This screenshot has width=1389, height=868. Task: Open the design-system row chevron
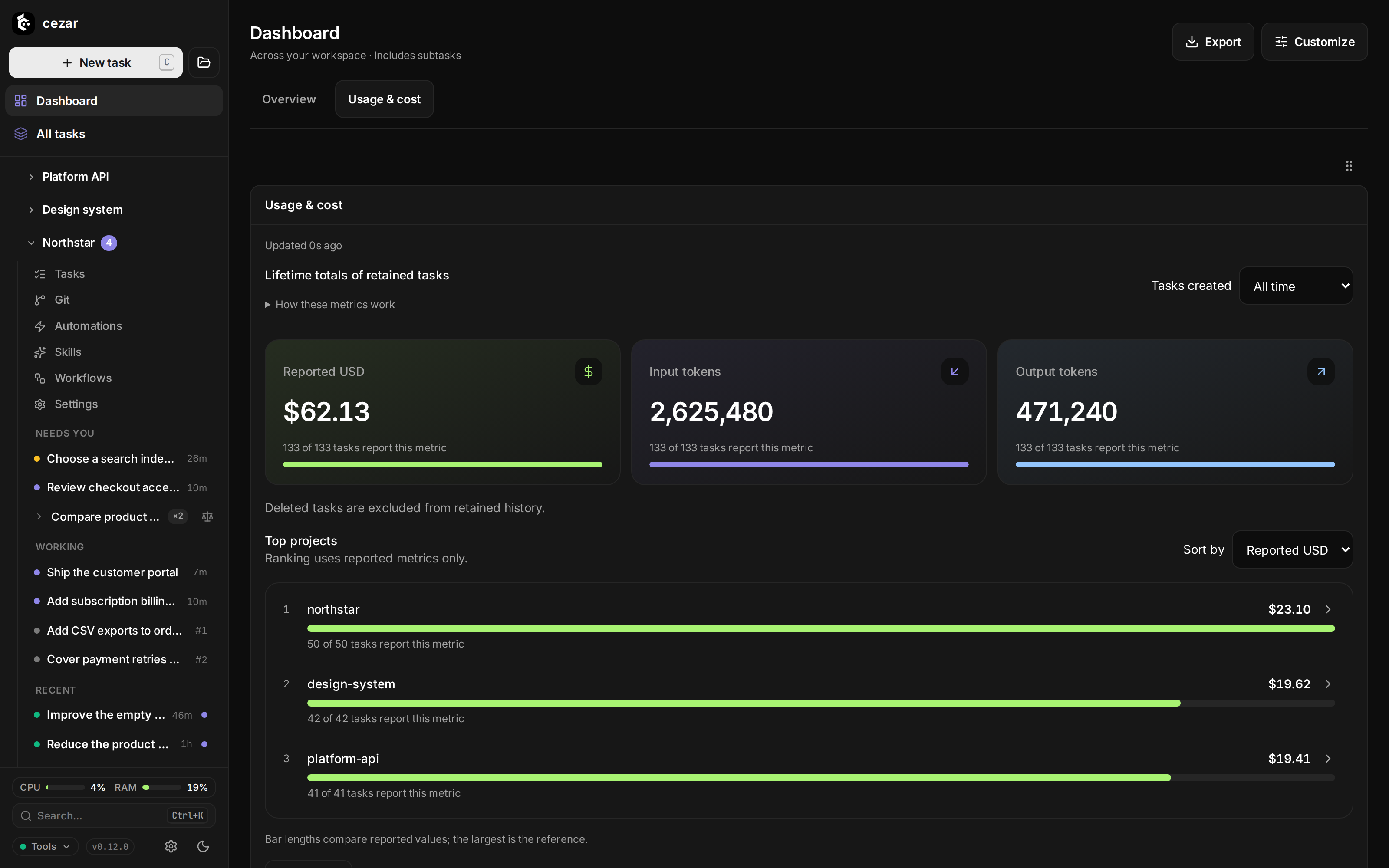(1328, 684)
